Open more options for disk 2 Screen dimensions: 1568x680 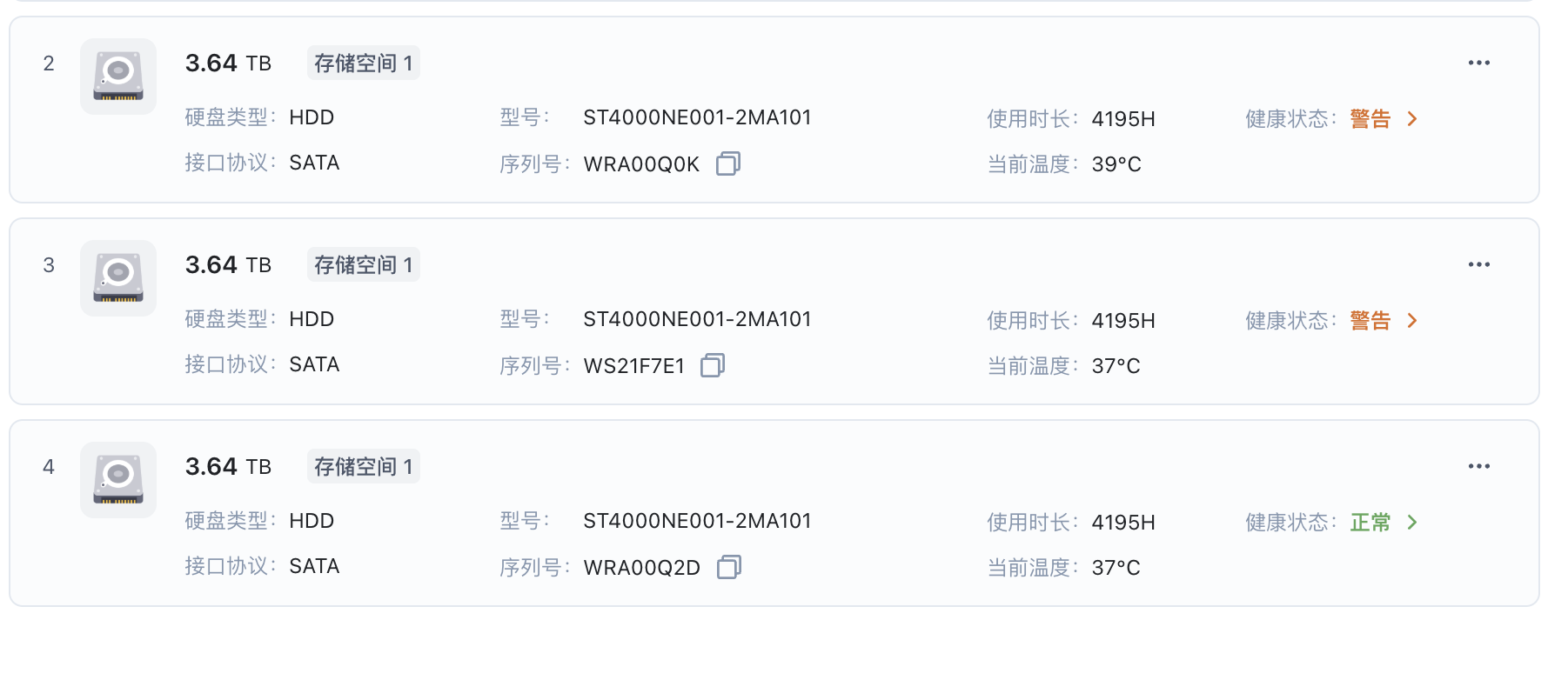(x=1478, y=63)
